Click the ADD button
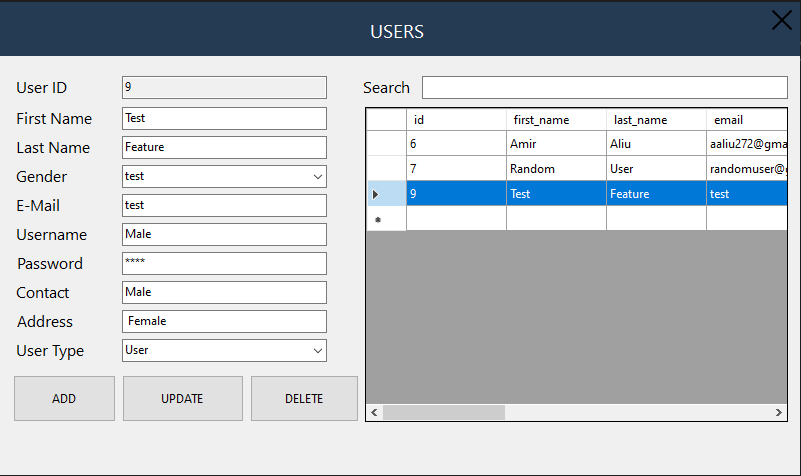801x476 pixels. [x=64, y=398]
